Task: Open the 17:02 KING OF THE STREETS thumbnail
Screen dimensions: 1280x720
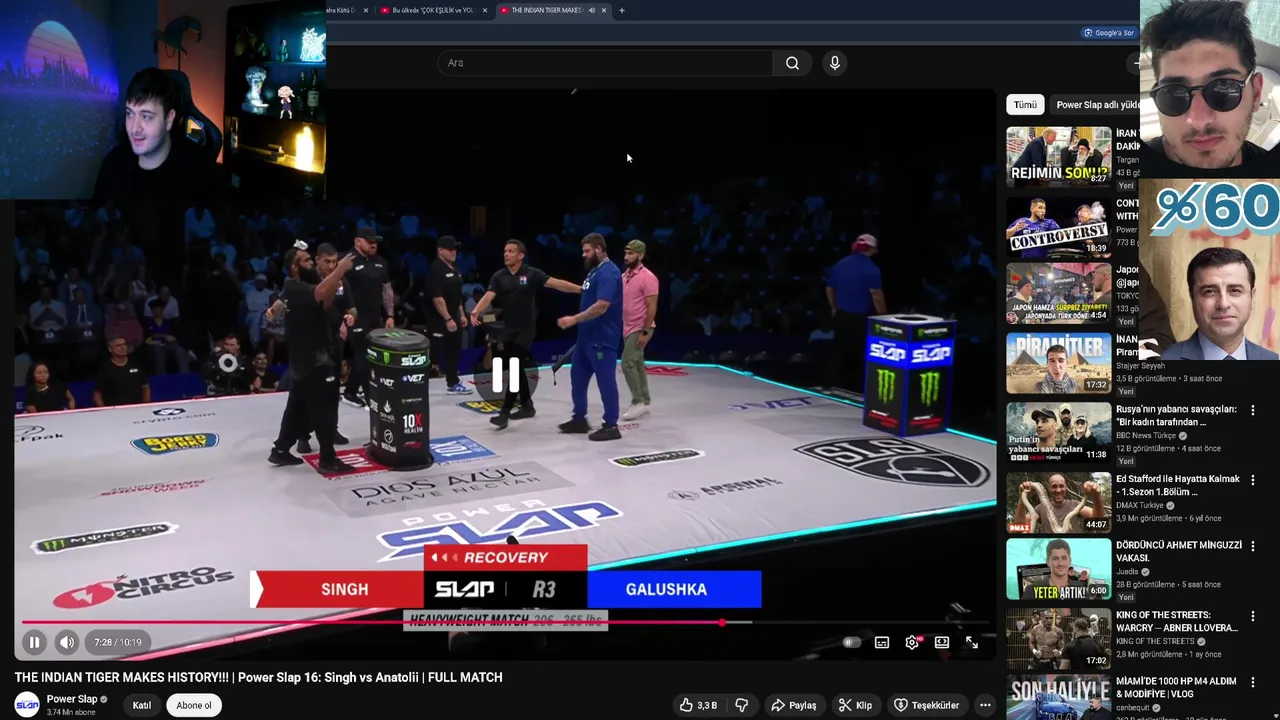Action: (1058, 638)
